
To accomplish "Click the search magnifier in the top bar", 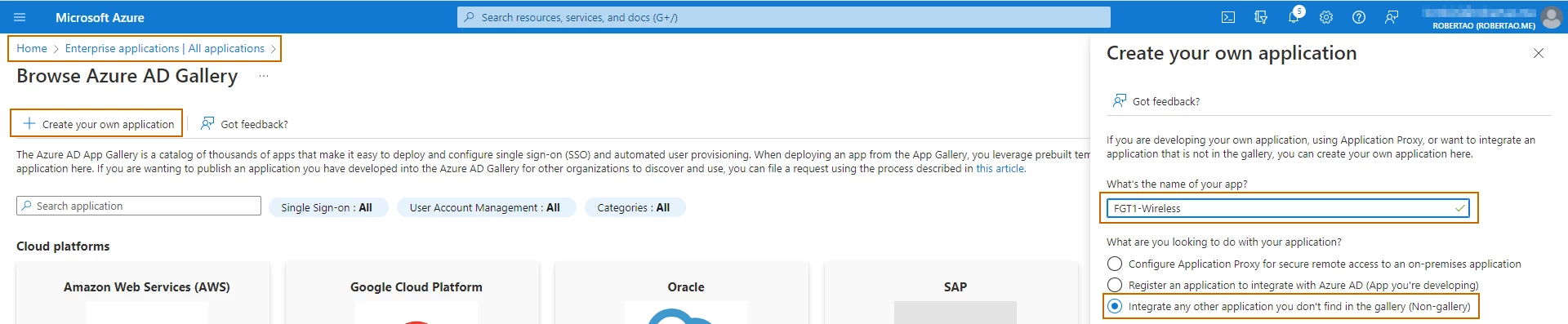I will click(x=469, y=17).
